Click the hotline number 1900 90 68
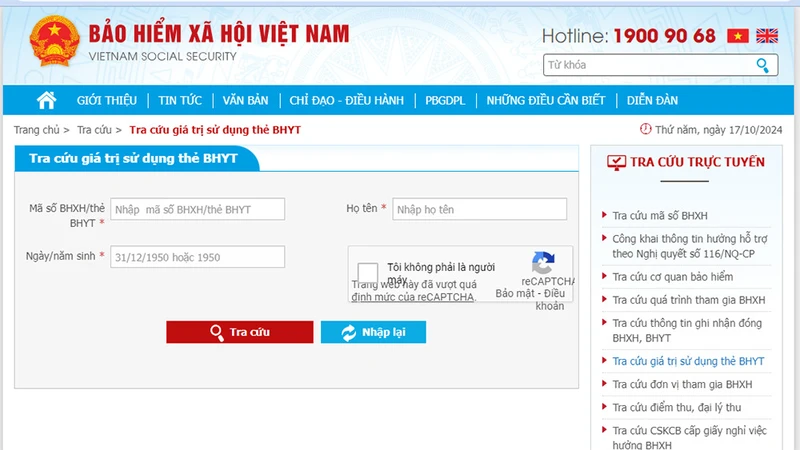 coord(664,36)
